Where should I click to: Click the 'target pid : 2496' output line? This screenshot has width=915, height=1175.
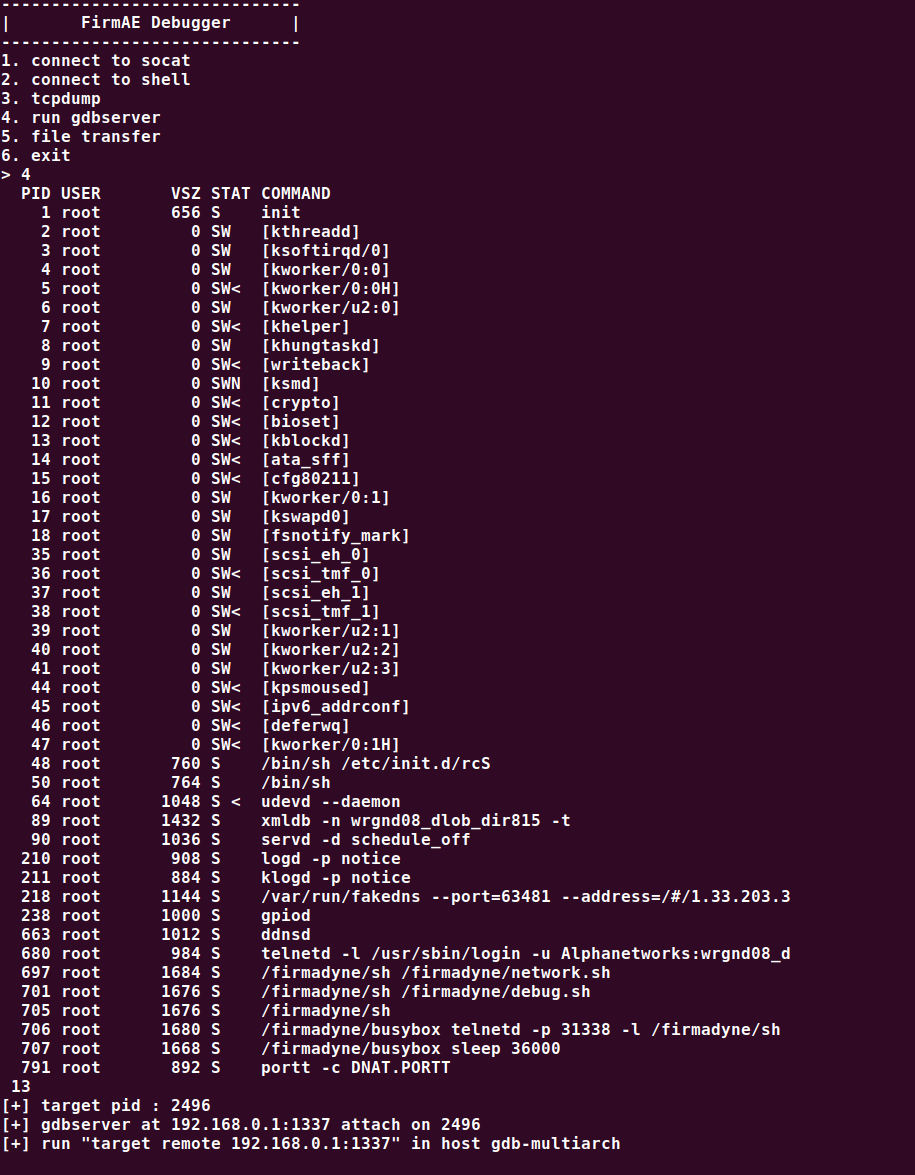[106, 1106]
